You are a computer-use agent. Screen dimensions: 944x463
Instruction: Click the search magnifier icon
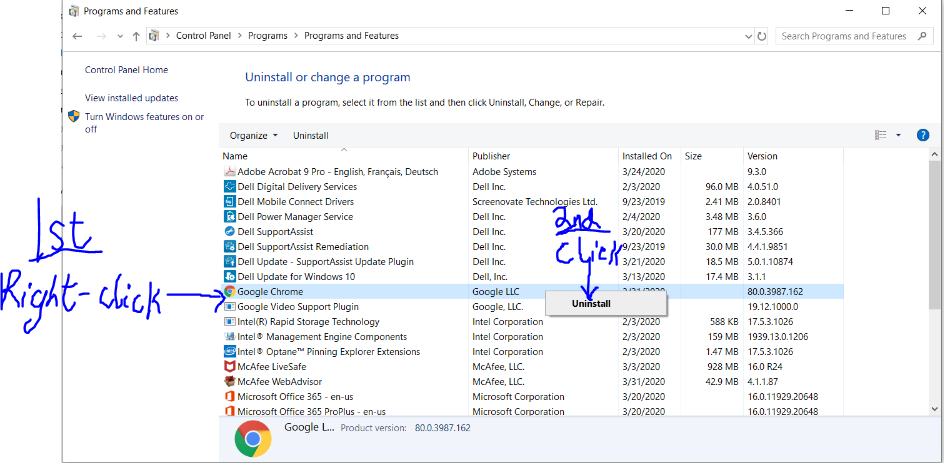pos(922,36)
